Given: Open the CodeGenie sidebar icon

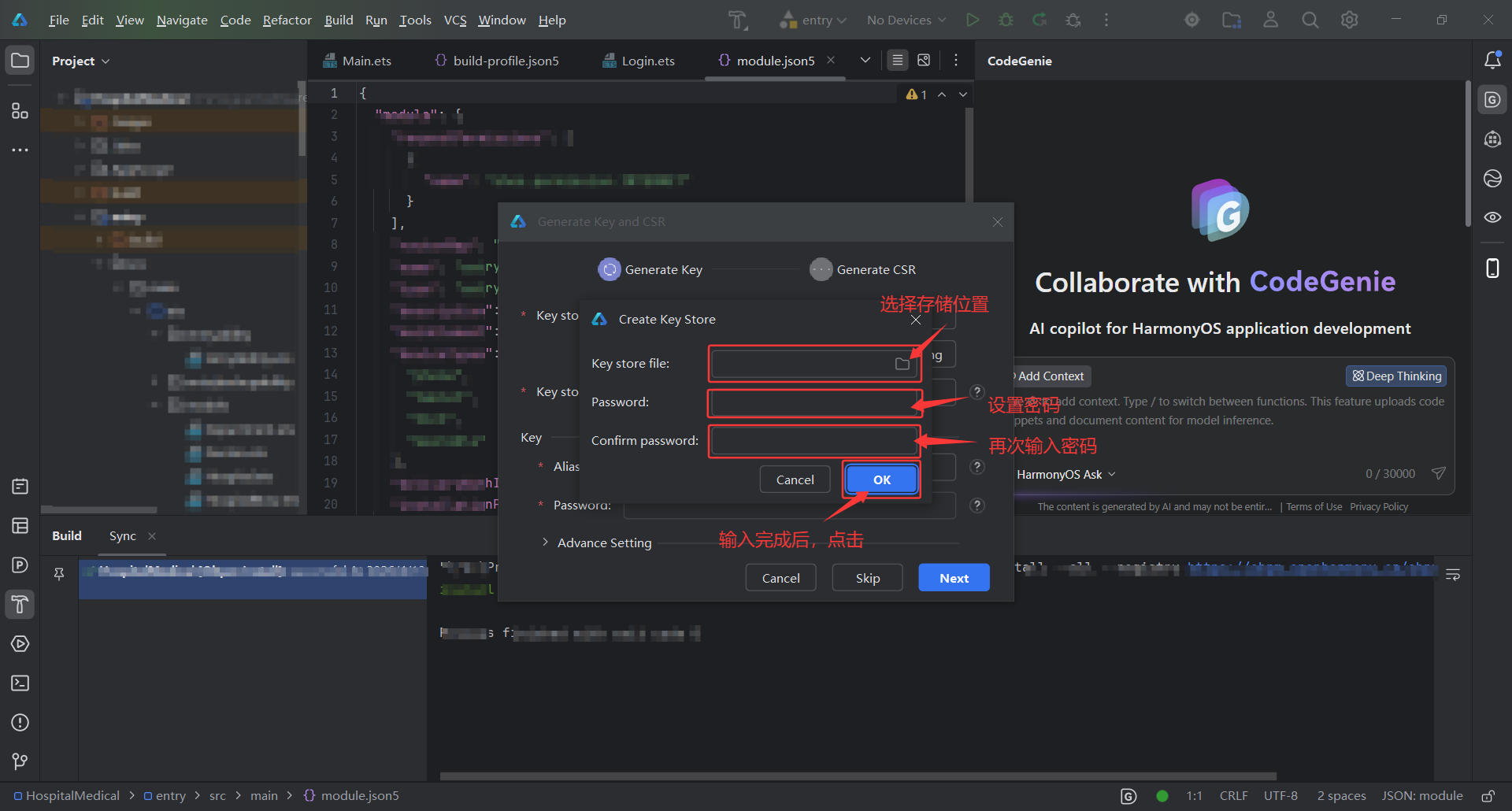Looking at the screenshot, I should point(1492,100).
